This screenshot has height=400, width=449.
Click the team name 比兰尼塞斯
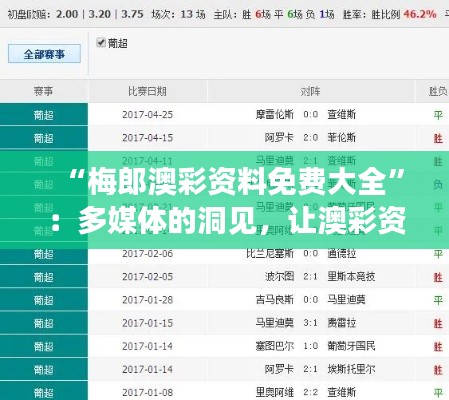270,254
